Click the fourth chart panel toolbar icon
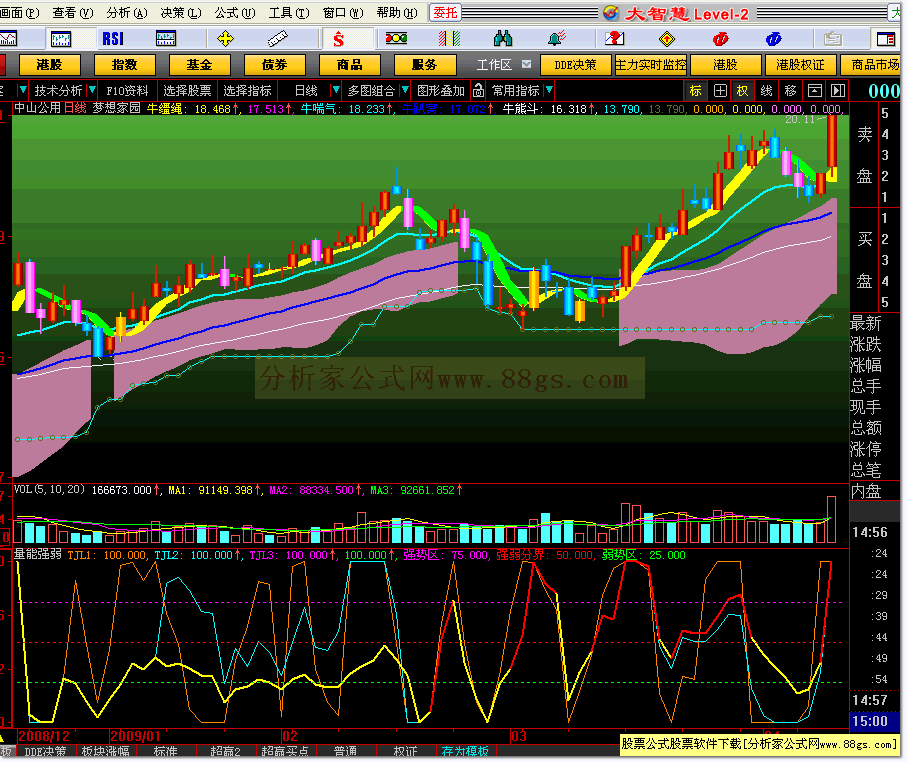This screenshot has width=907, height=762. pos(166,39)
